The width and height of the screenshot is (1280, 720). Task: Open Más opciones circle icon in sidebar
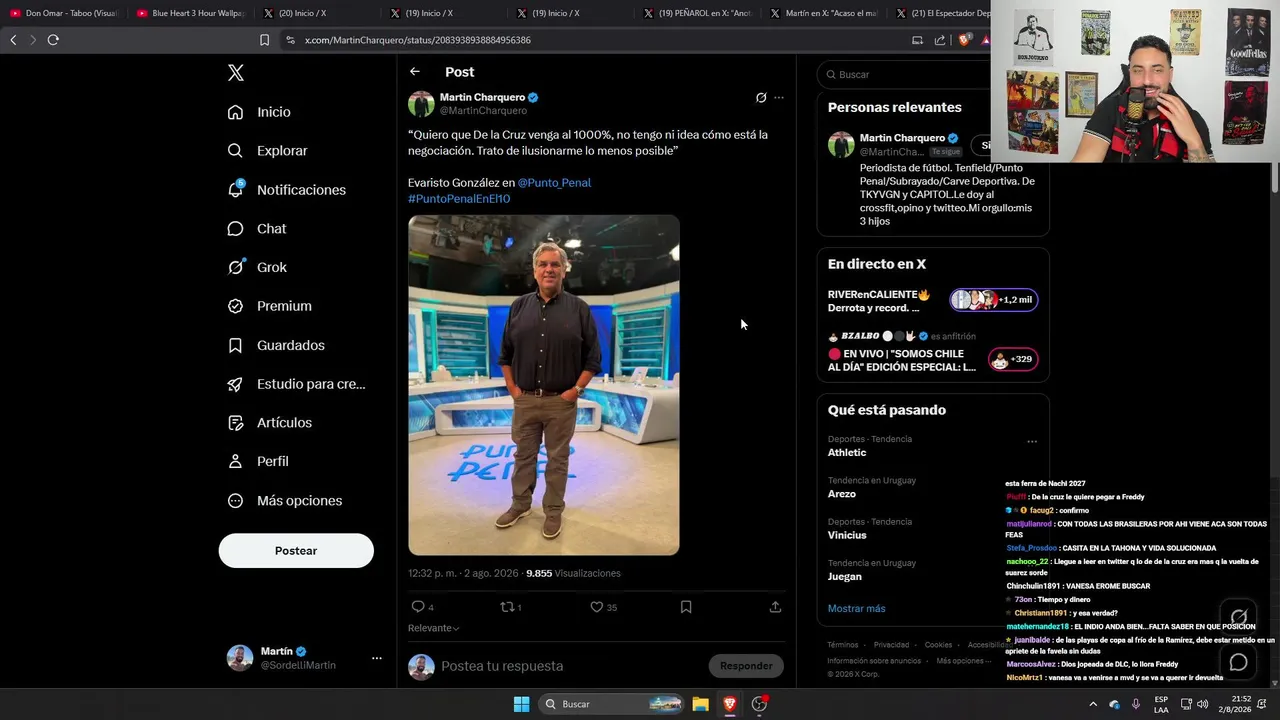pyautogui.click(x=235, y=501)
